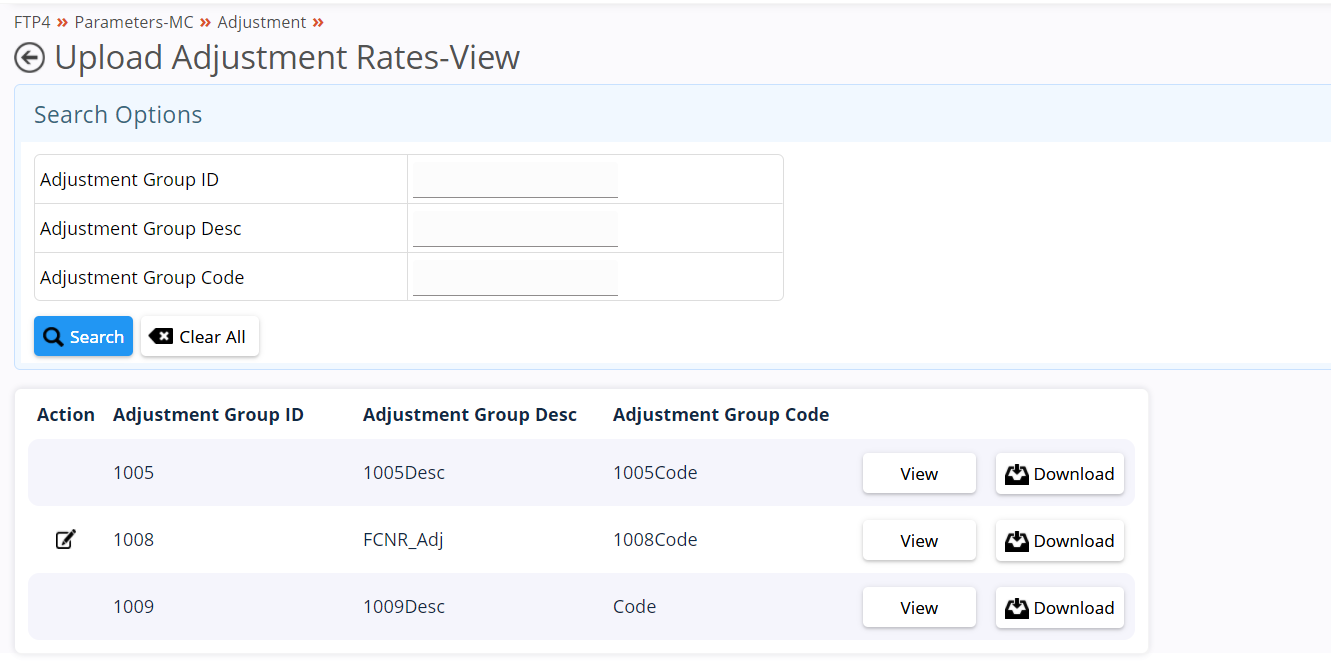Screen dimensions: 1331x670
Task: Click the Adjustment Group Code column header
Action: [721, 415]
